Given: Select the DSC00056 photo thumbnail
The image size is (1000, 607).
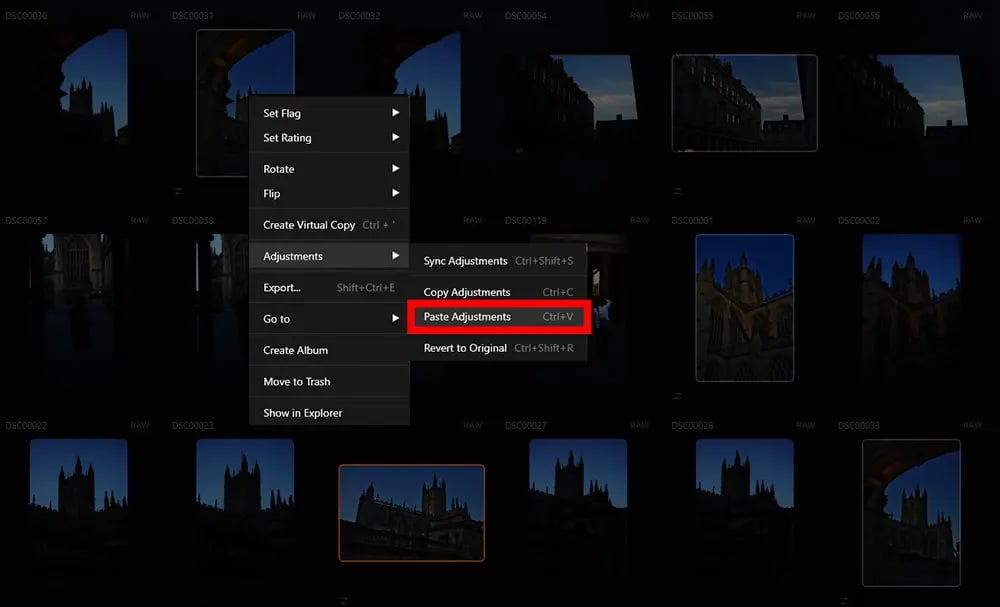Looking at the screenshot, I should coord(911,103).
